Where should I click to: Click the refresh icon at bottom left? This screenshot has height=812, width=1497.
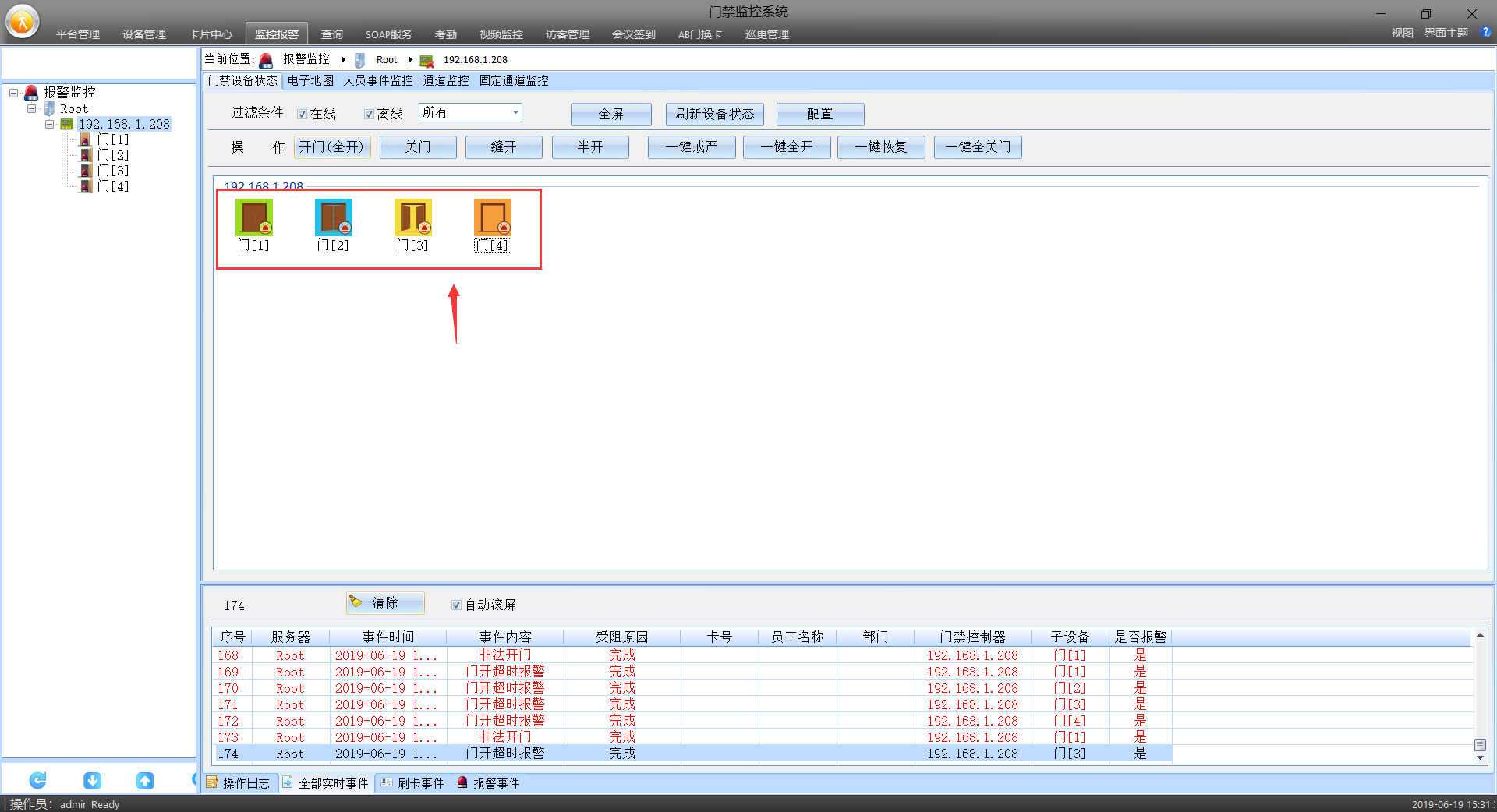coord(37,780)
